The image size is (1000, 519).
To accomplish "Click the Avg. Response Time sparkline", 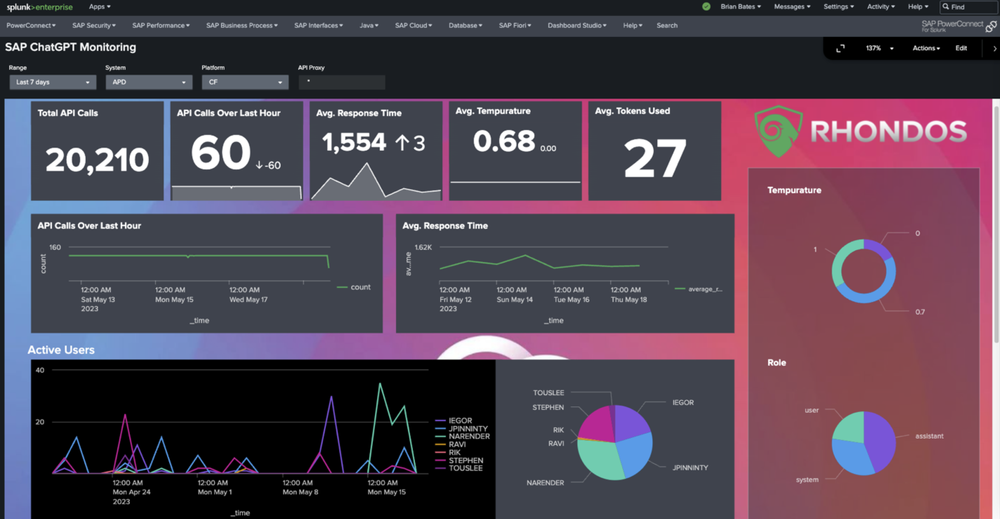I will 376,182.
